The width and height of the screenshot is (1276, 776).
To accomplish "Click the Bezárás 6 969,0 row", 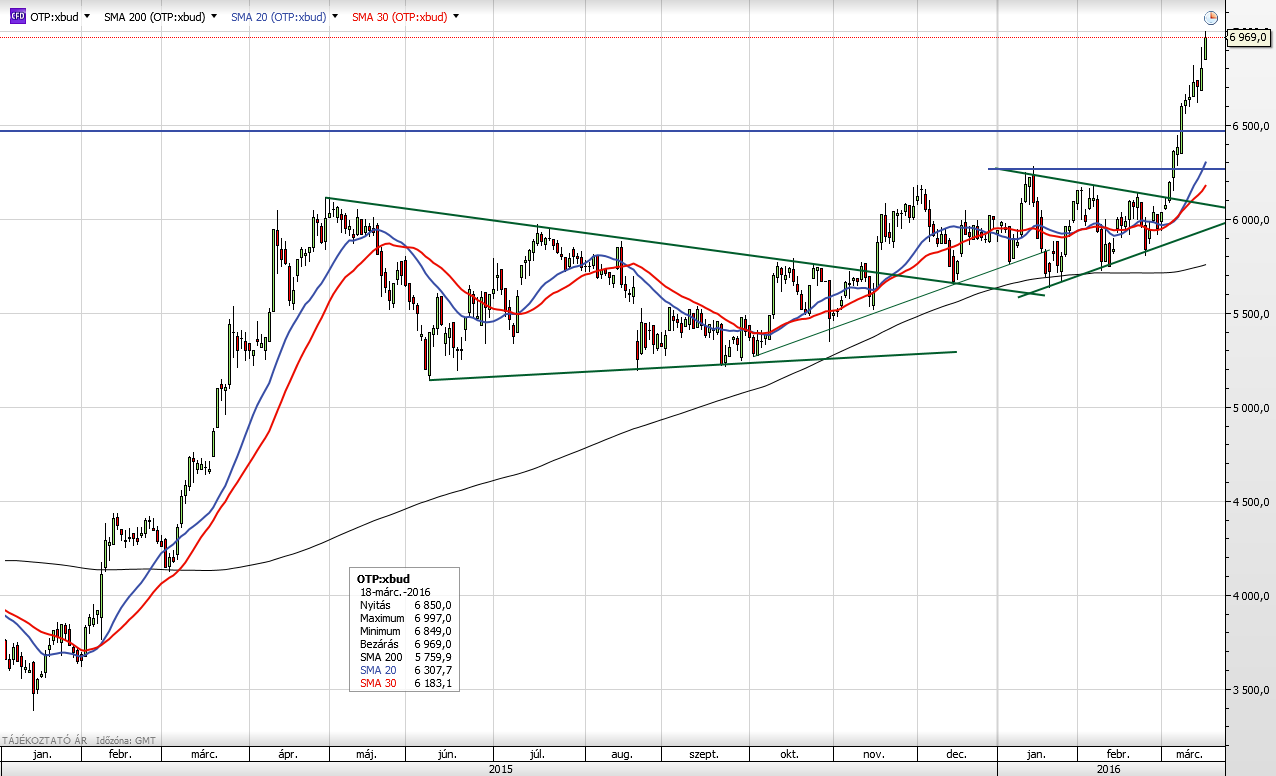I will (x=405, y=644).
